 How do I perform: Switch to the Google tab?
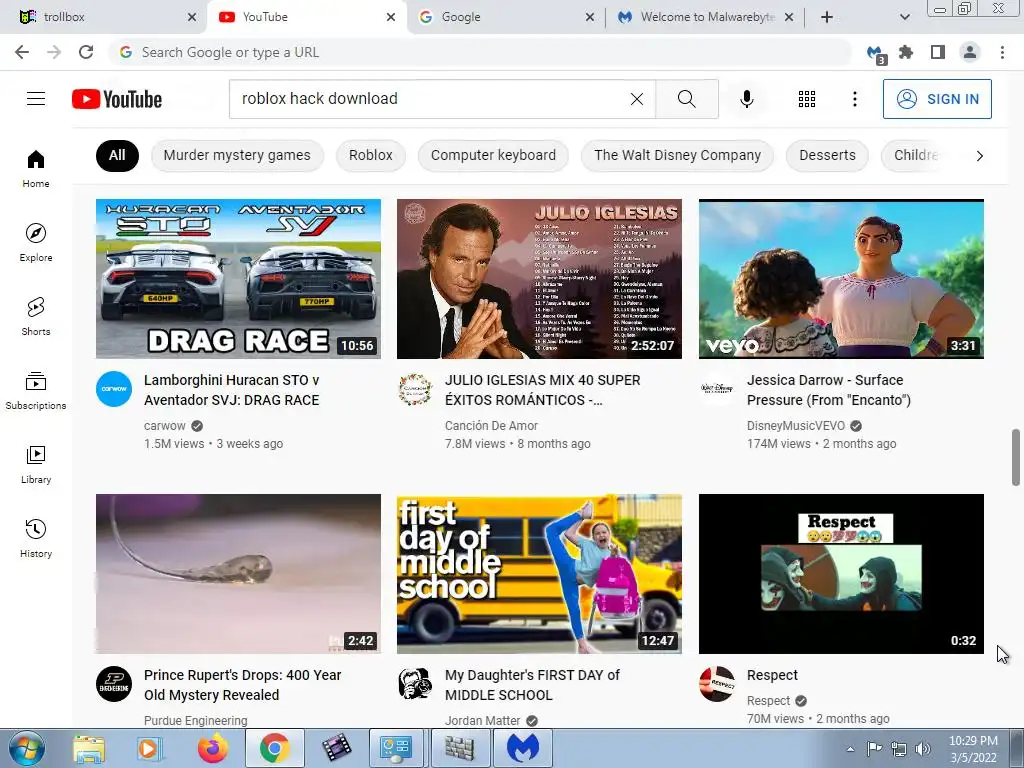pyautogui.click(x=506, y=17)
